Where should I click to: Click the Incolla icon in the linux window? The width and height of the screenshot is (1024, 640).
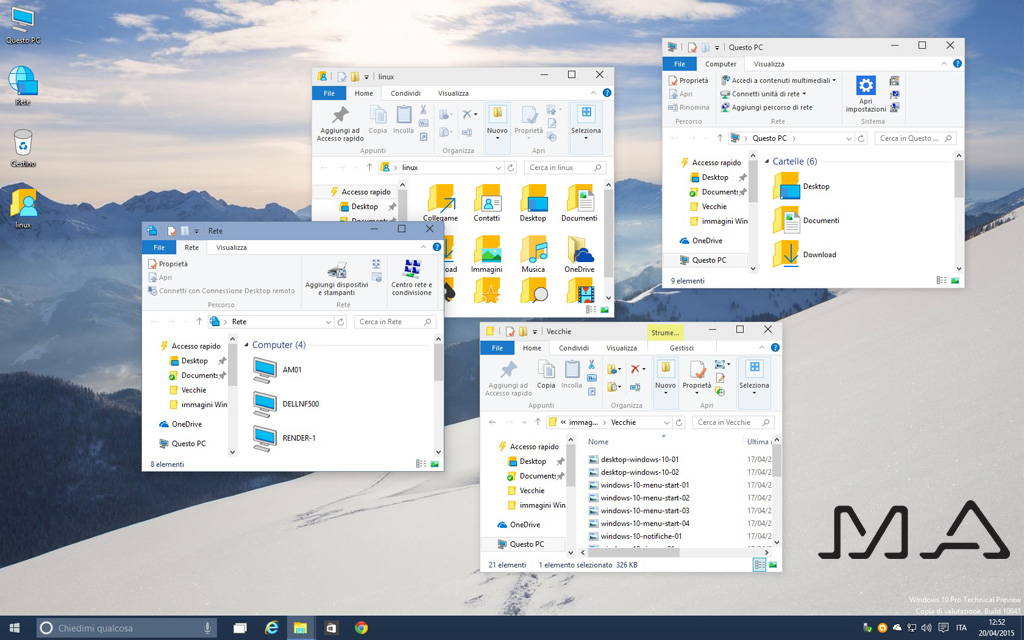click(404, 120)
